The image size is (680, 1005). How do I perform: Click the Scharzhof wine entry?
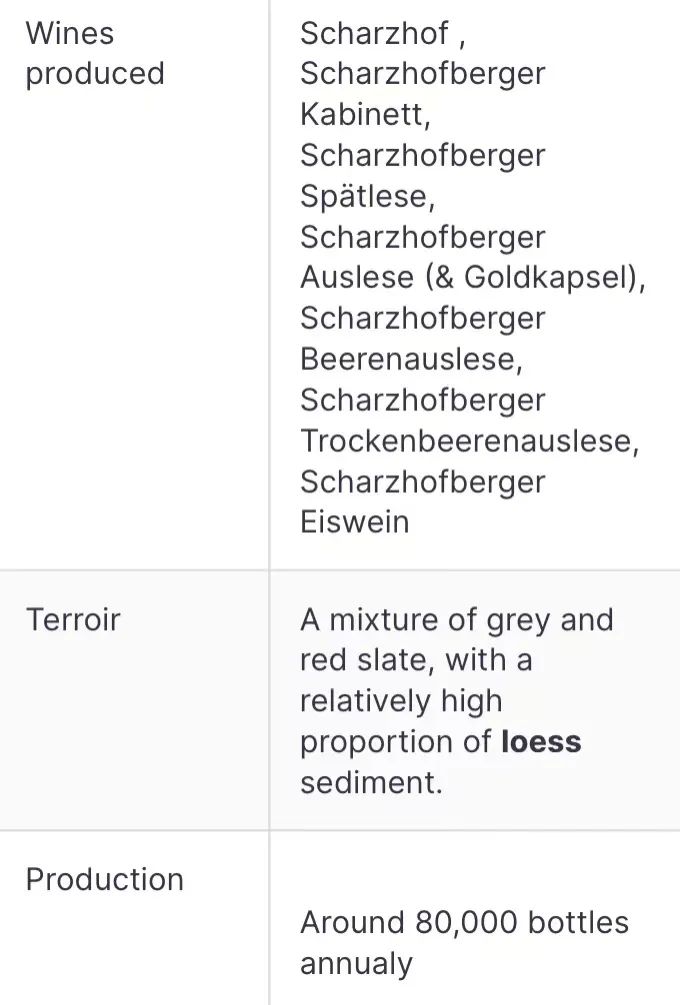click(374, 33)
